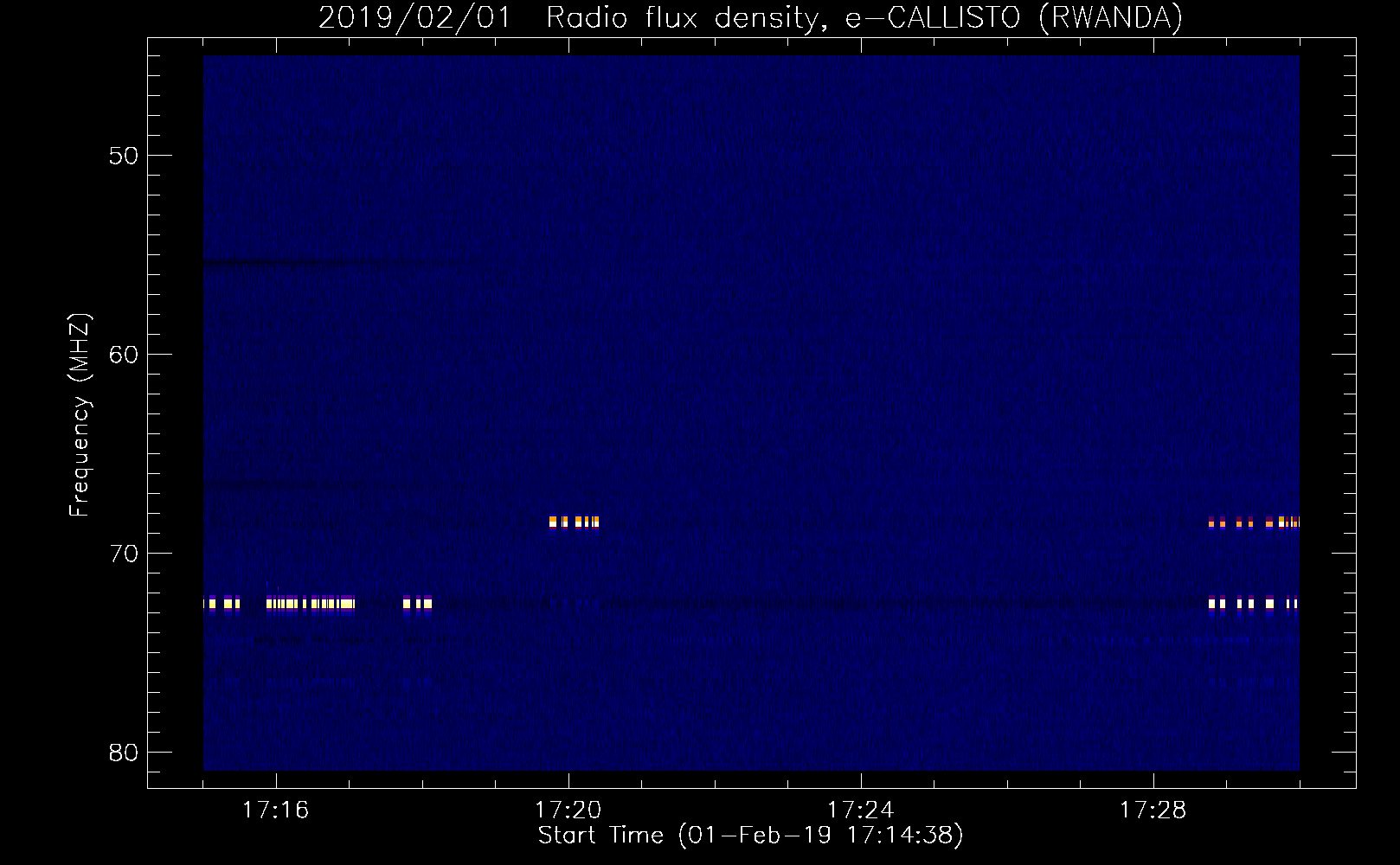Click the plot title mentioning e-CALLISTO (RWANDA)
The width and height of the screenshot is (1400, 865).
pyautogui.click(x=750, y=17)
